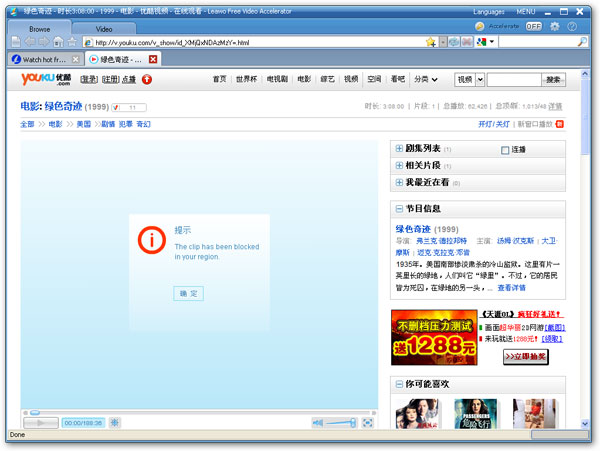Open 查看详情 details link

511,287
